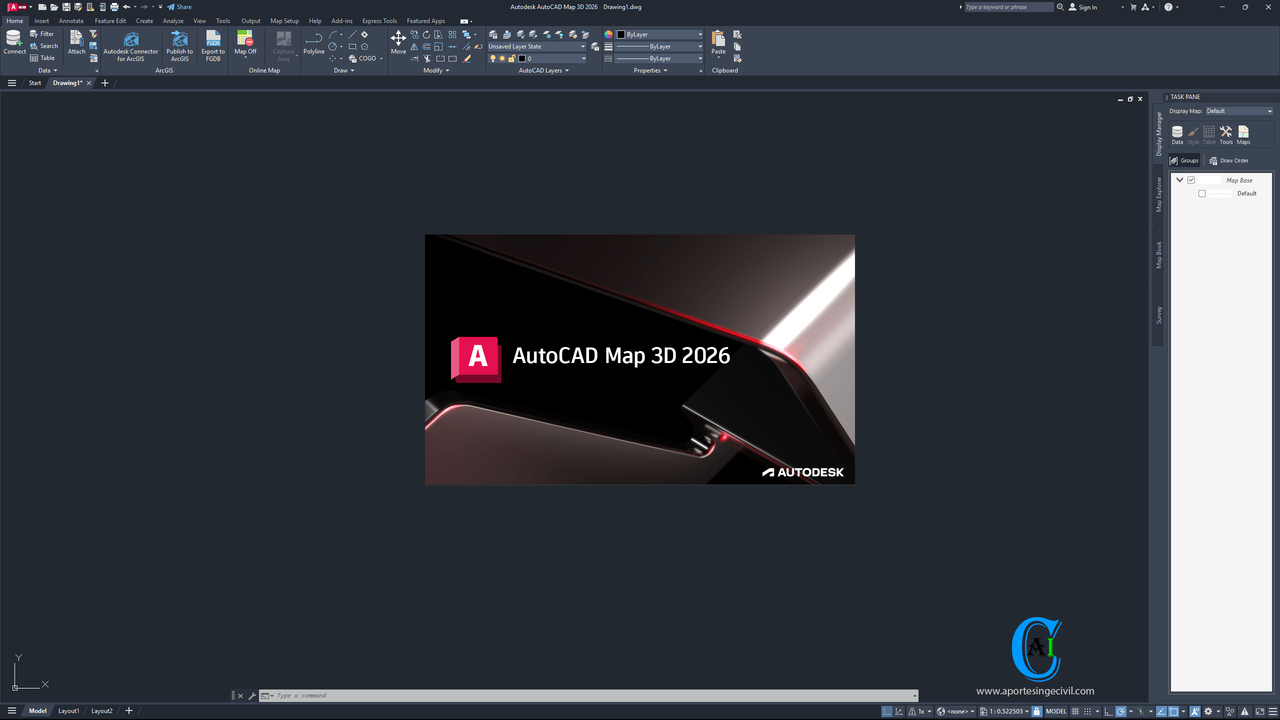Open the ByLayer color dropdown
1280x720 pixels.
point(660,34)
